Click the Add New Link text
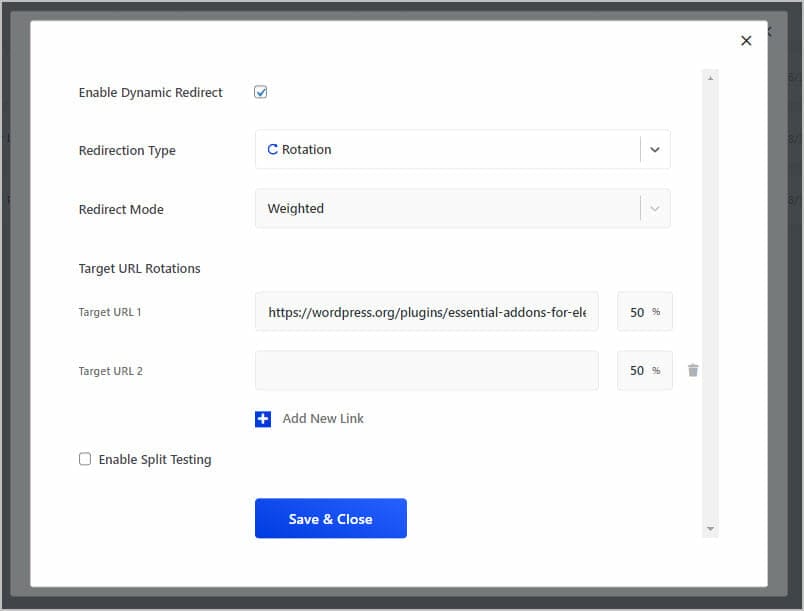804x611 pixels. point(323,419)
